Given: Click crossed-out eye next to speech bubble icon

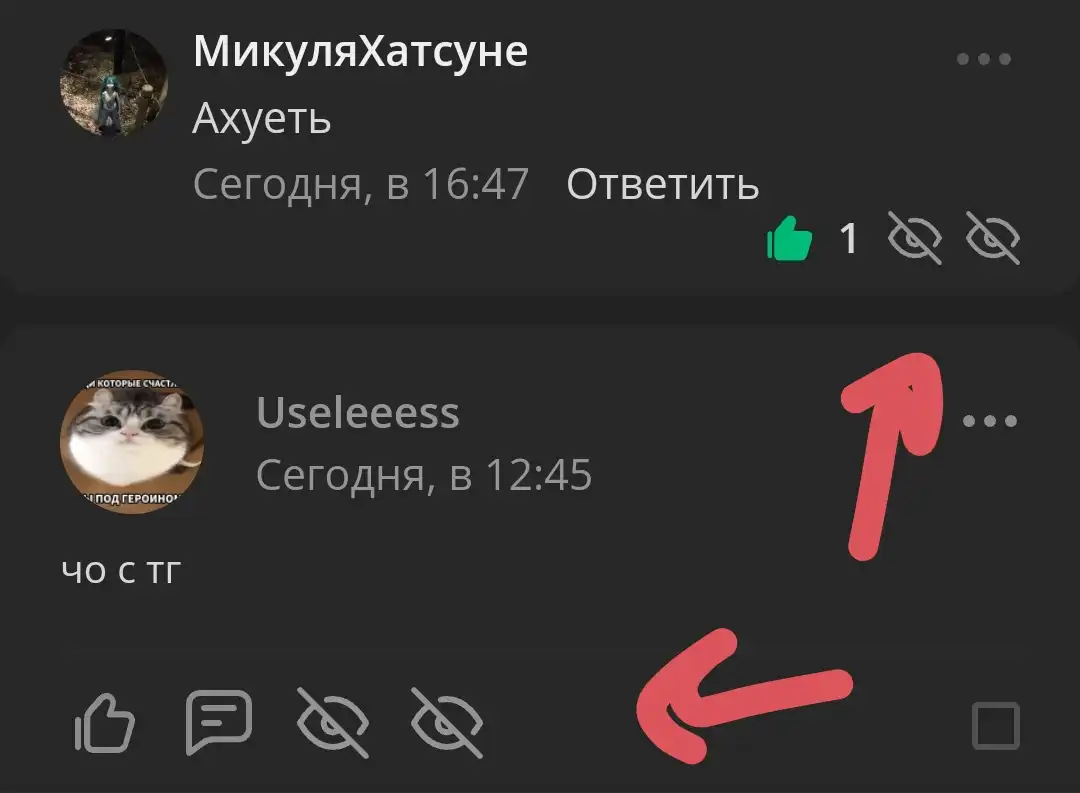Looking at the screenshot, I should tap(333, 723).
